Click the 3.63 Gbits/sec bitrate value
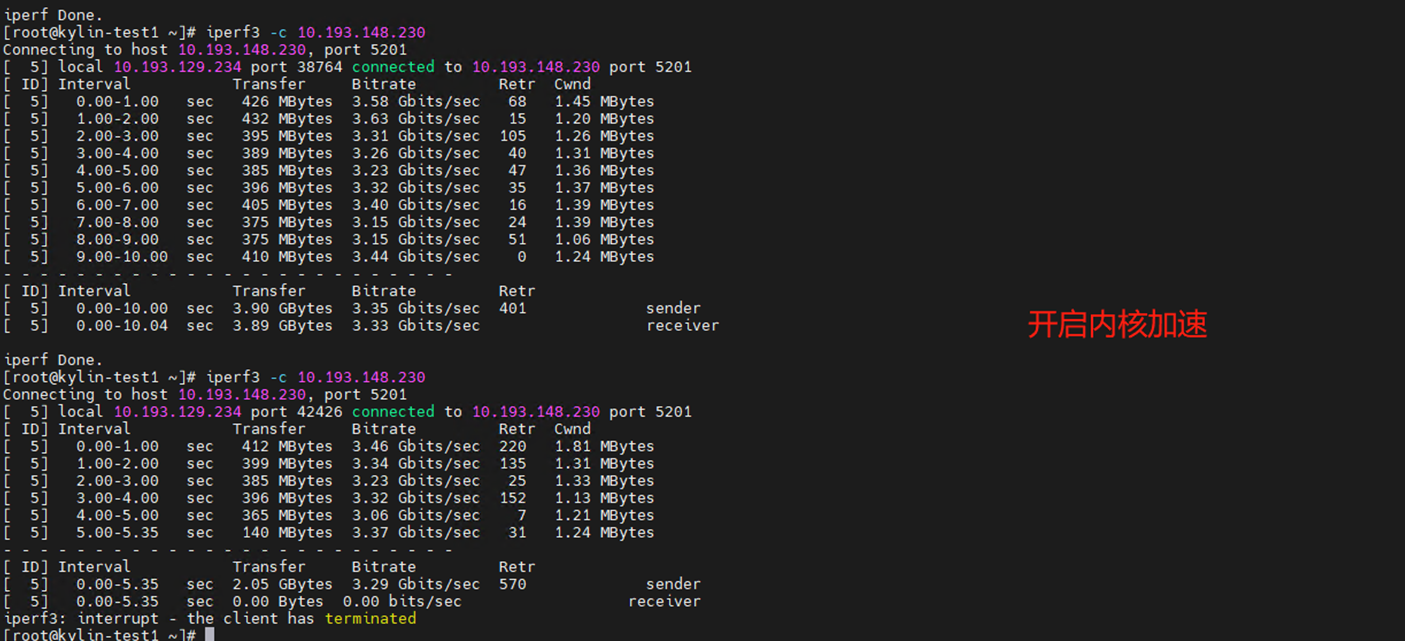 [415, 119]
